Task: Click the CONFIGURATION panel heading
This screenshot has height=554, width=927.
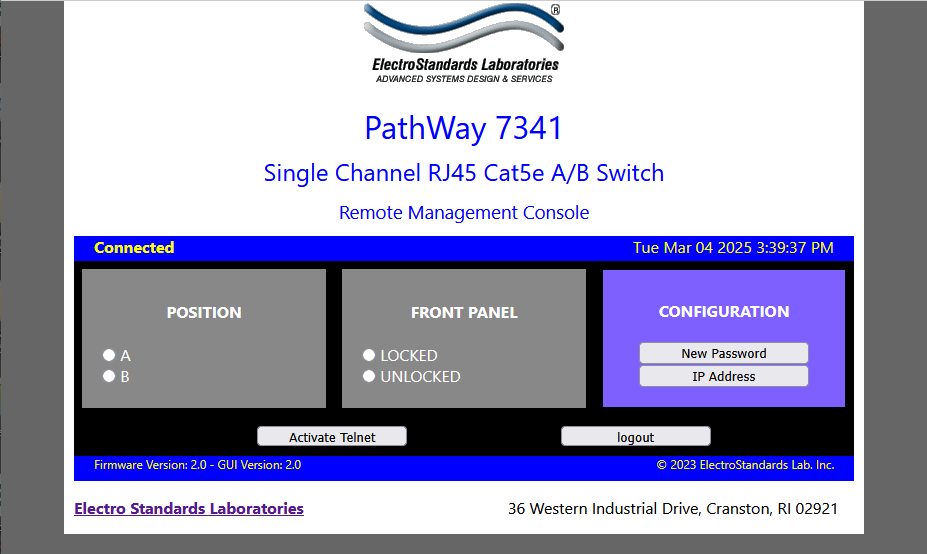Action: tap(724, 312)
